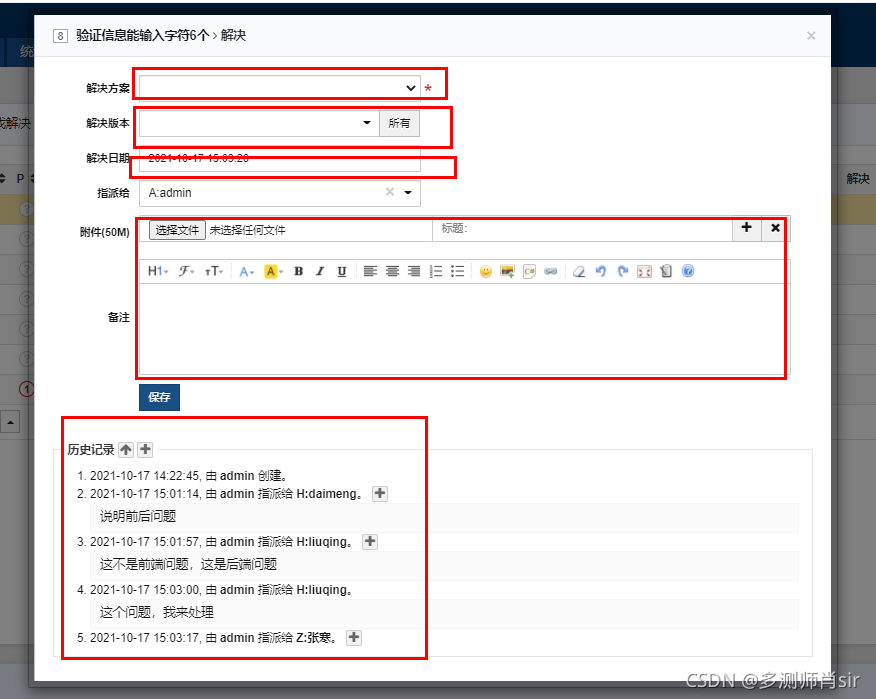Close the 解决 dialog
The height and width of the screenshot is (699, 876).
[811, 36]
